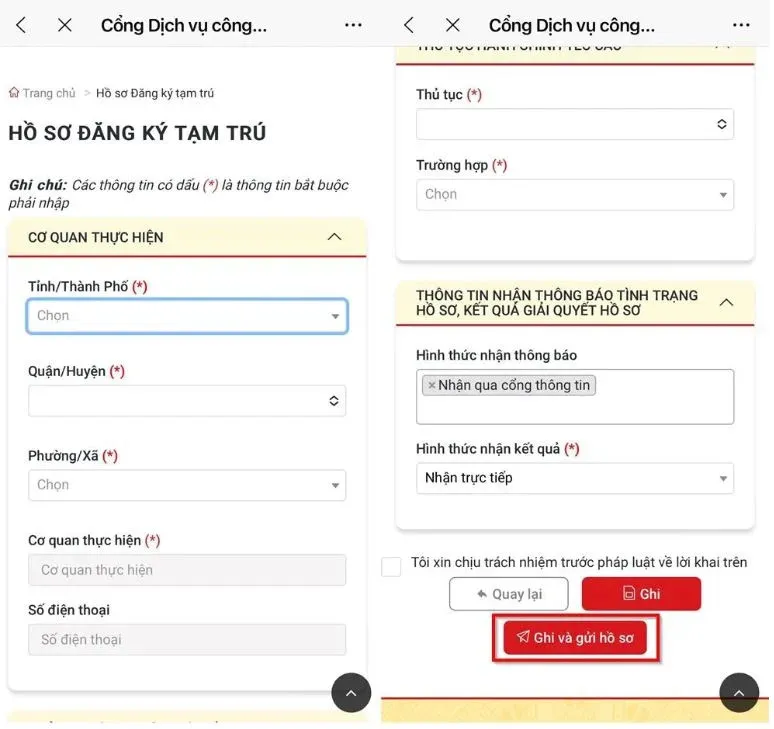
Task: Open the Tỉnh/Thành Phố dropdown
Action: coord(187,316)
